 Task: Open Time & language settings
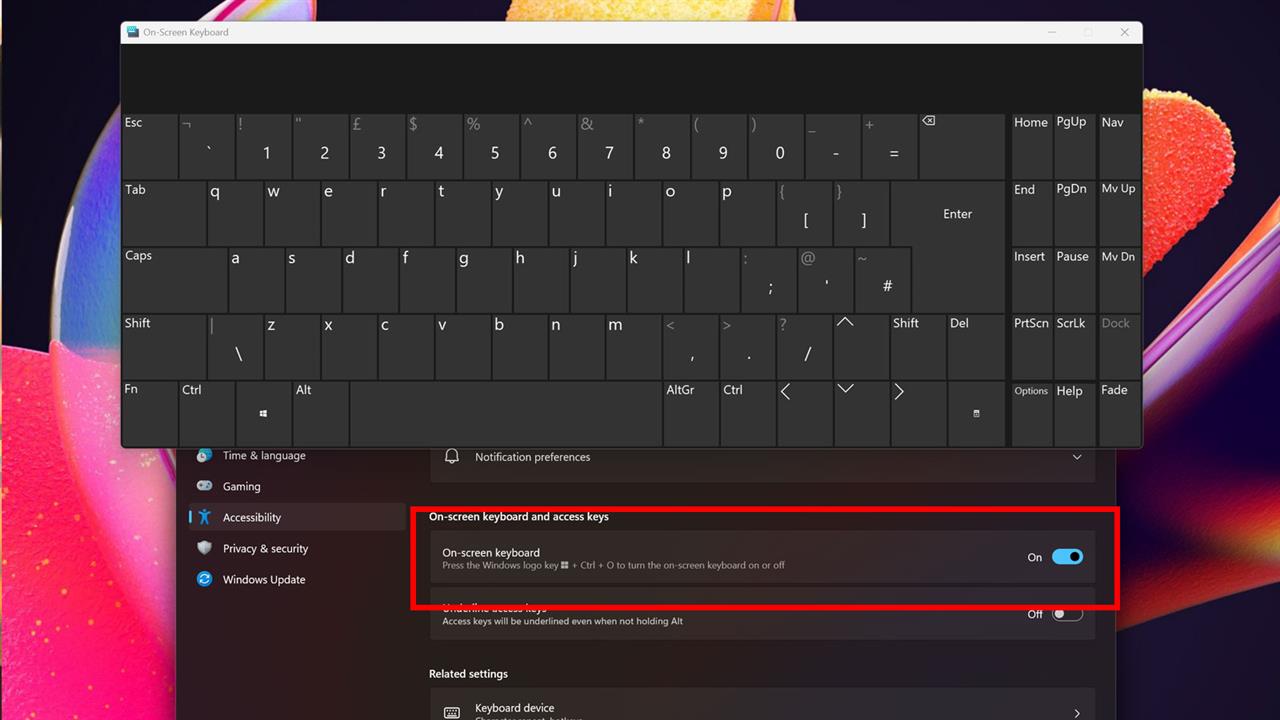pyautogui.click(x=264, y=455)
